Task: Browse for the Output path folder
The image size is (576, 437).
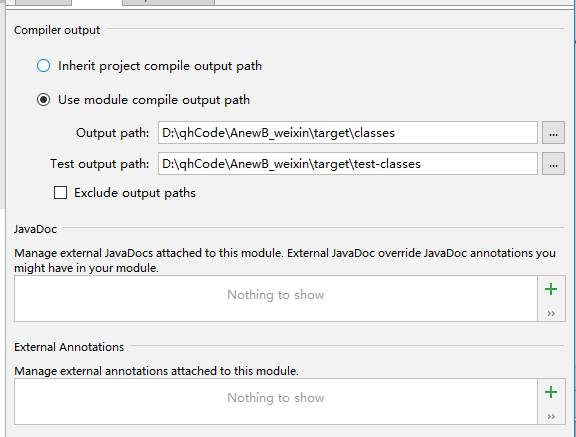Action: pyautogui.click(x=553, y=133)
